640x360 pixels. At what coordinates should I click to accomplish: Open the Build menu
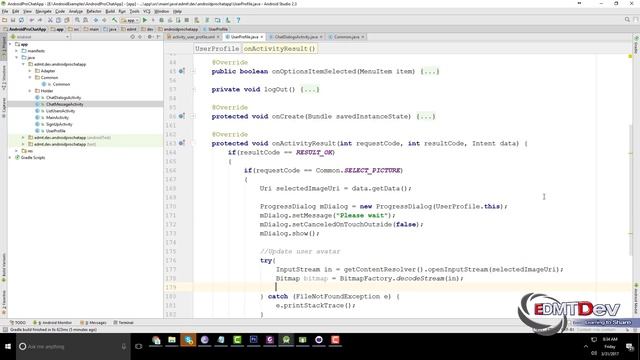pyautogui.click(x=110, y=11)
